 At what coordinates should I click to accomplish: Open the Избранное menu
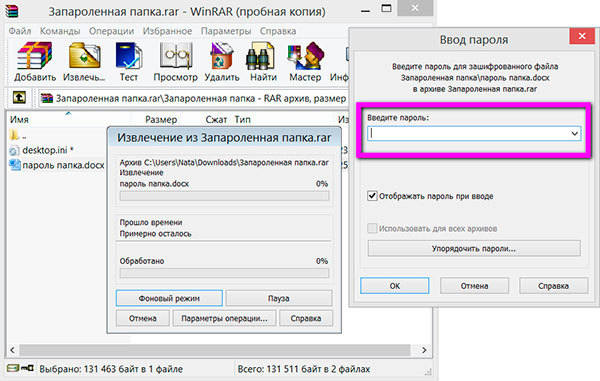(167, 31)
